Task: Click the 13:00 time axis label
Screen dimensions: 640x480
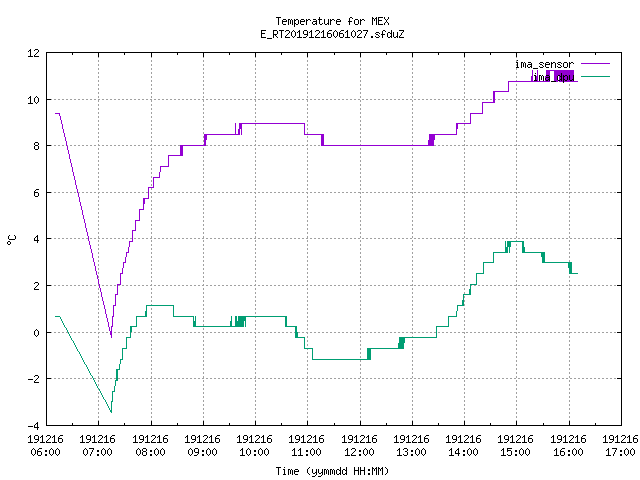Action: (411, 452)
